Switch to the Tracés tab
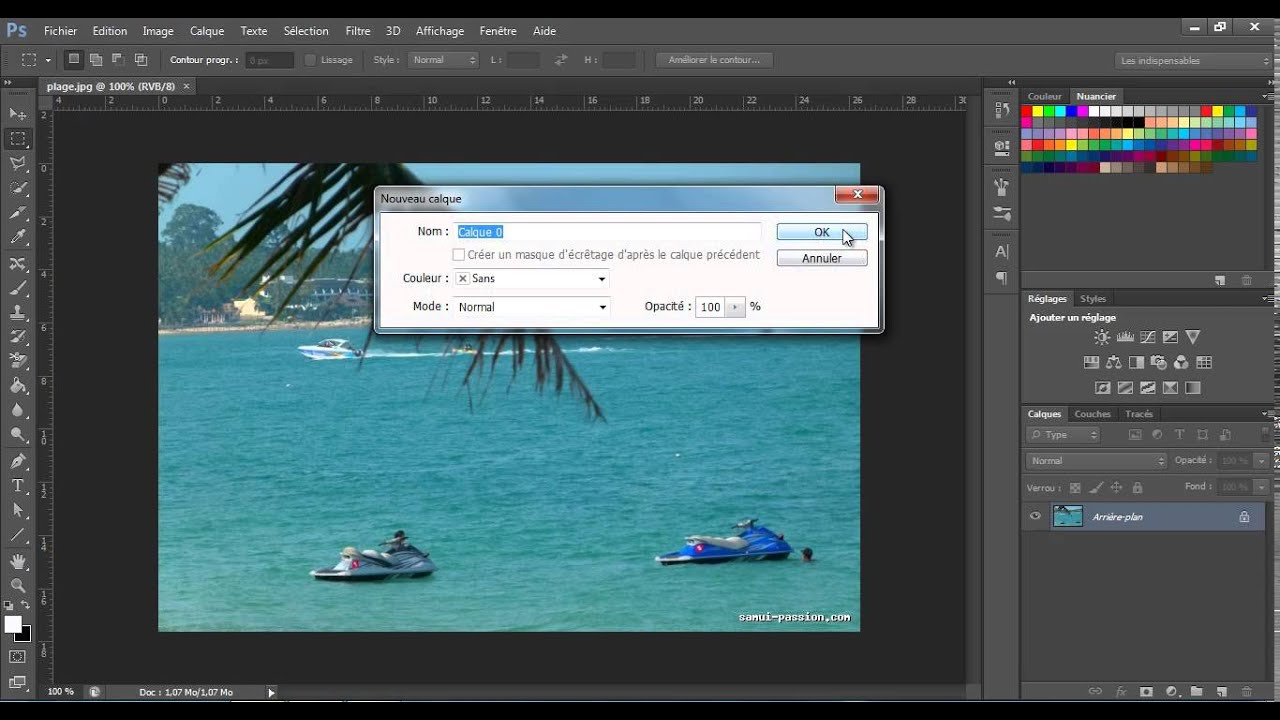Screen dimensions: 1280x720 pyautogui.click(x=1139, y=414)
